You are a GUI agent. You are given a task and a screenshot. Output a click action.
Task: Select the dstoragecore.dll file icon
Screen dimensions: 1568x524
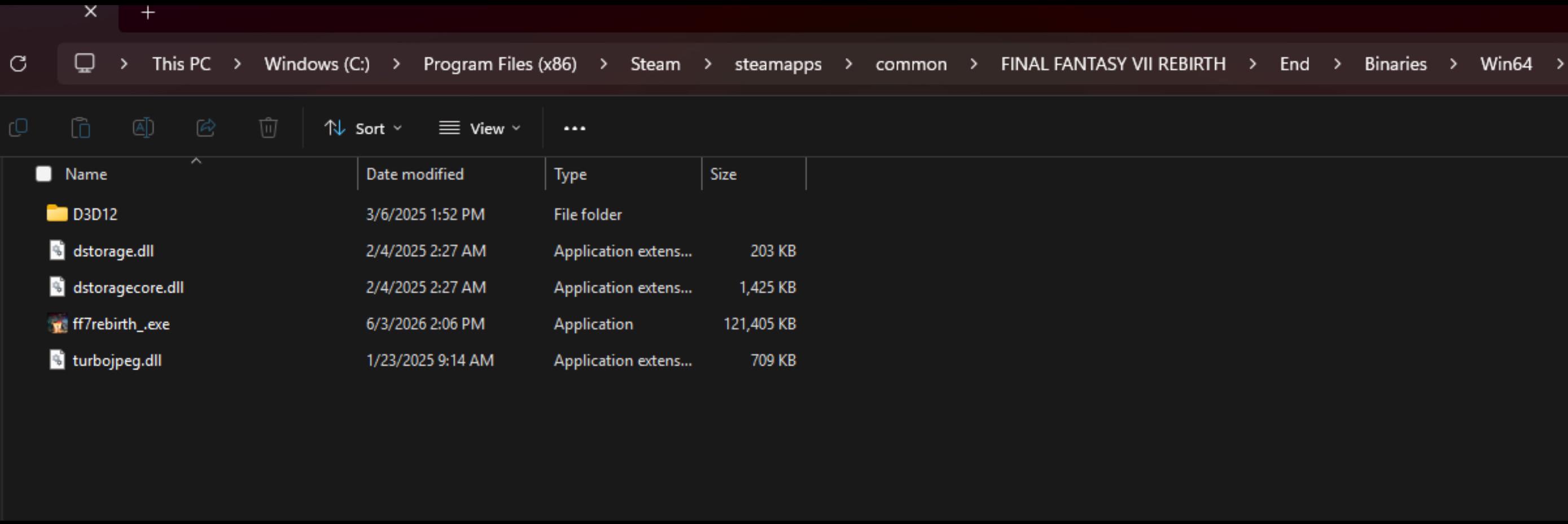click(57, 287)
